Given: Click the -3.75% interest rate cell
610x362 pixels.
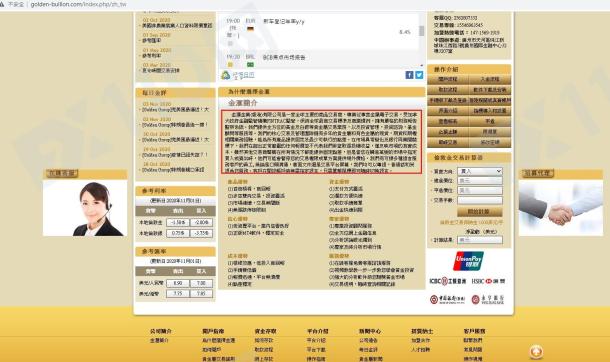Looking at the screenshot, I should pyautogui.click(x=202, y=233).
